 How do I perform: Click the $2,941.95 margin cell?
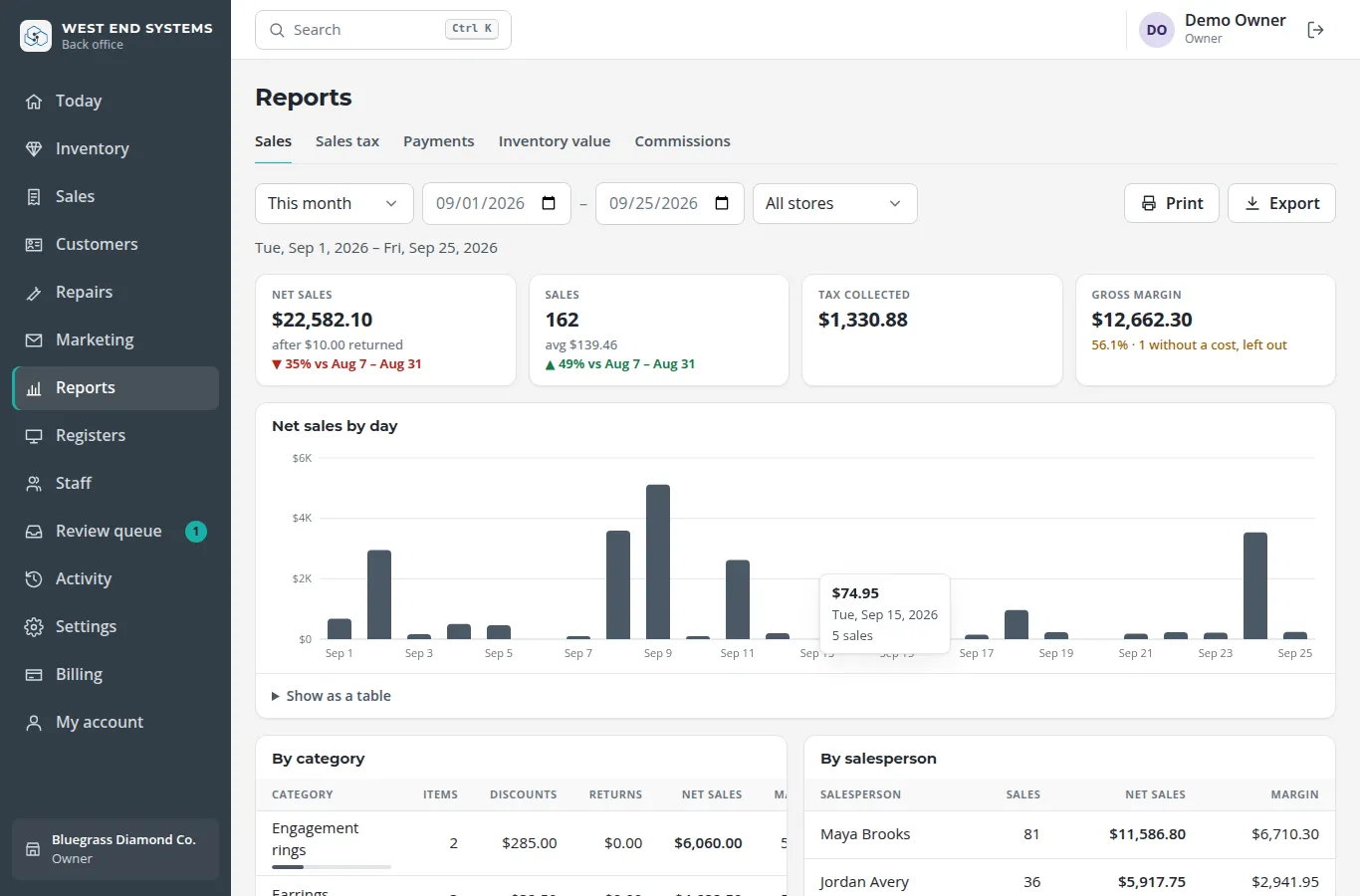[x=1285, y=882]
